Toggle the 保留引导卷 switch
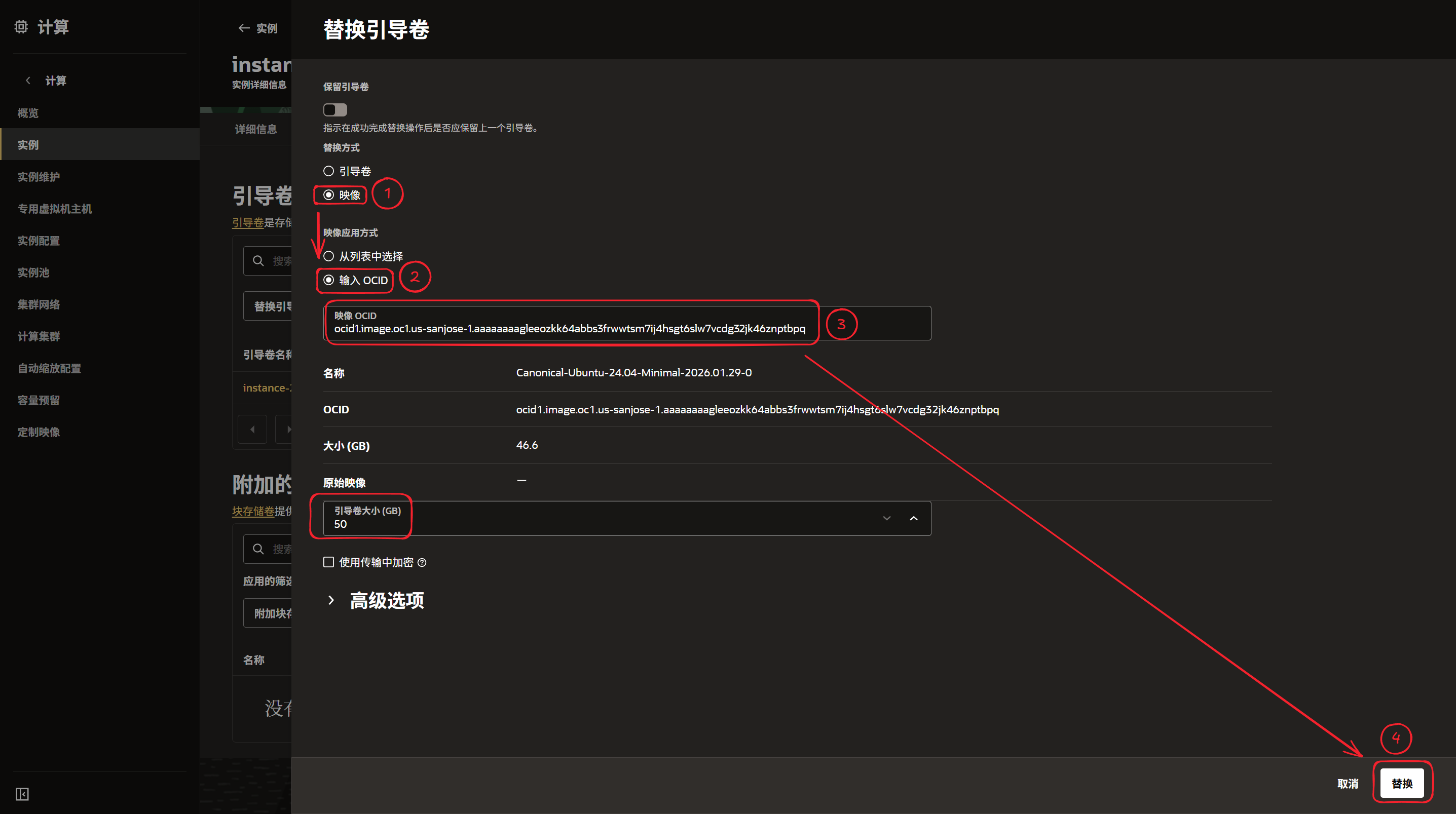The width and height of the screenshot is (1456, 814). 334,109
